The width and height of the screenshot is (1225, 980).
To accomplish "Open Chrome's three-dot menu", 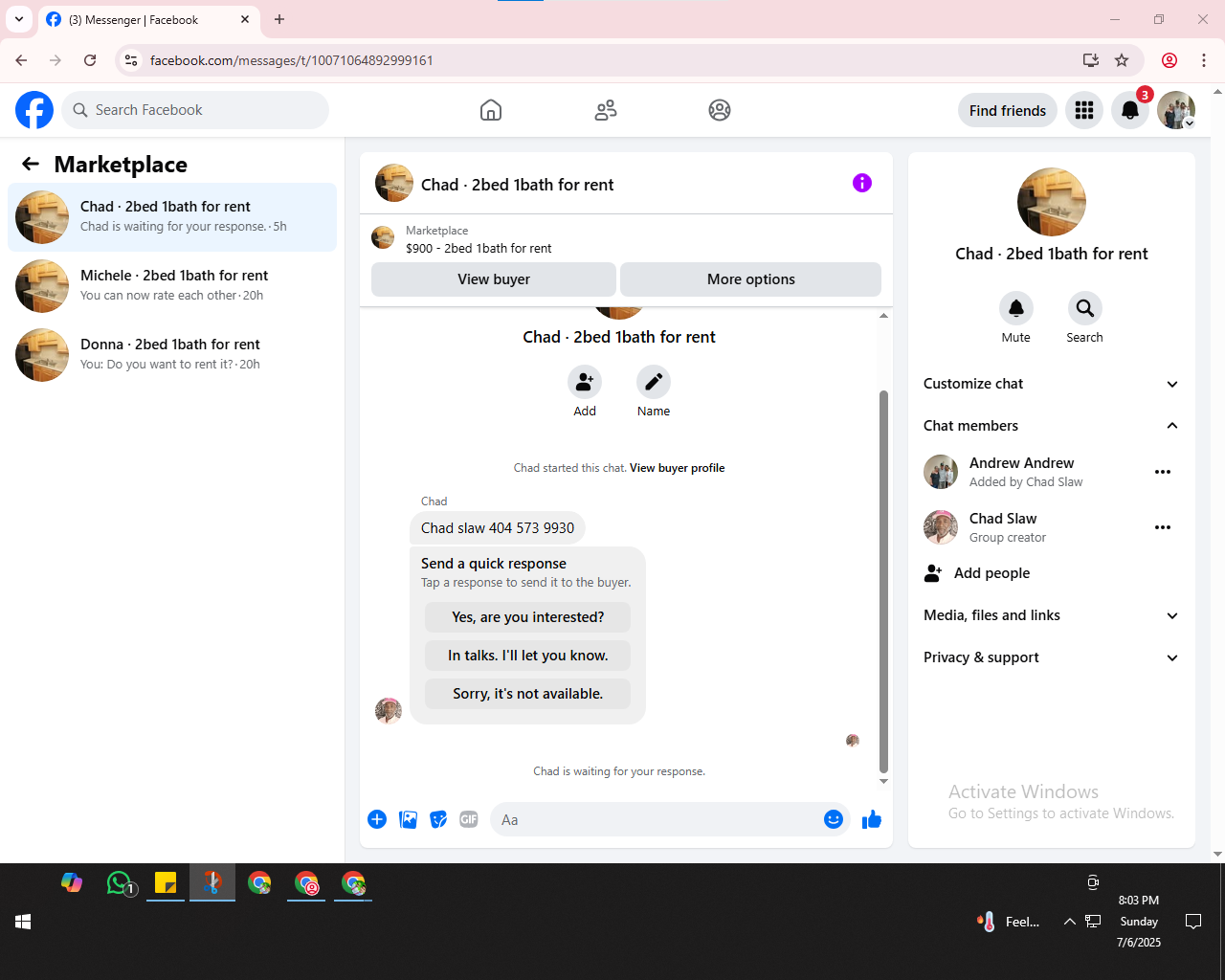I will pyautogui.click(x=1204, y=60).
